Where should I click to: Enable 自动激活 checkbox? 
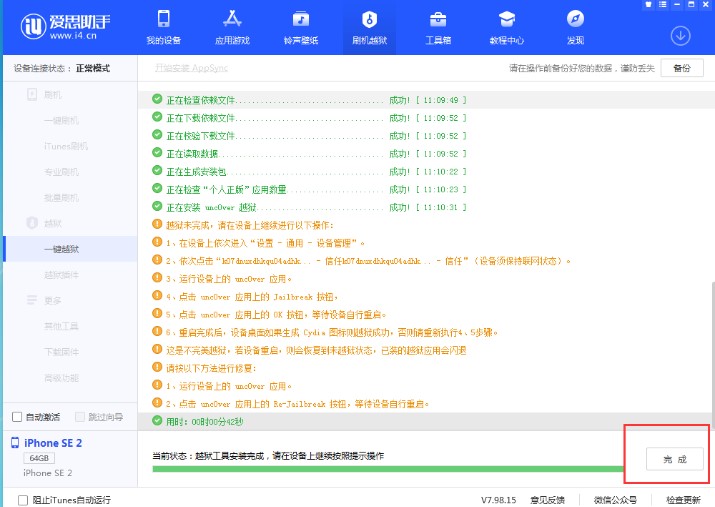click(16, 417)
